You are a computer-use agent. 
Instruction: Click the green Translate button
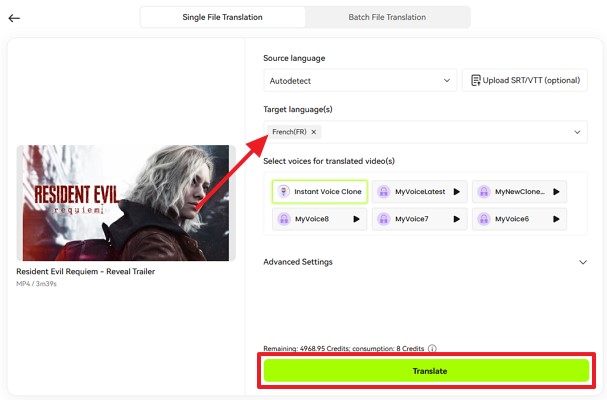[x=426, y=371]
